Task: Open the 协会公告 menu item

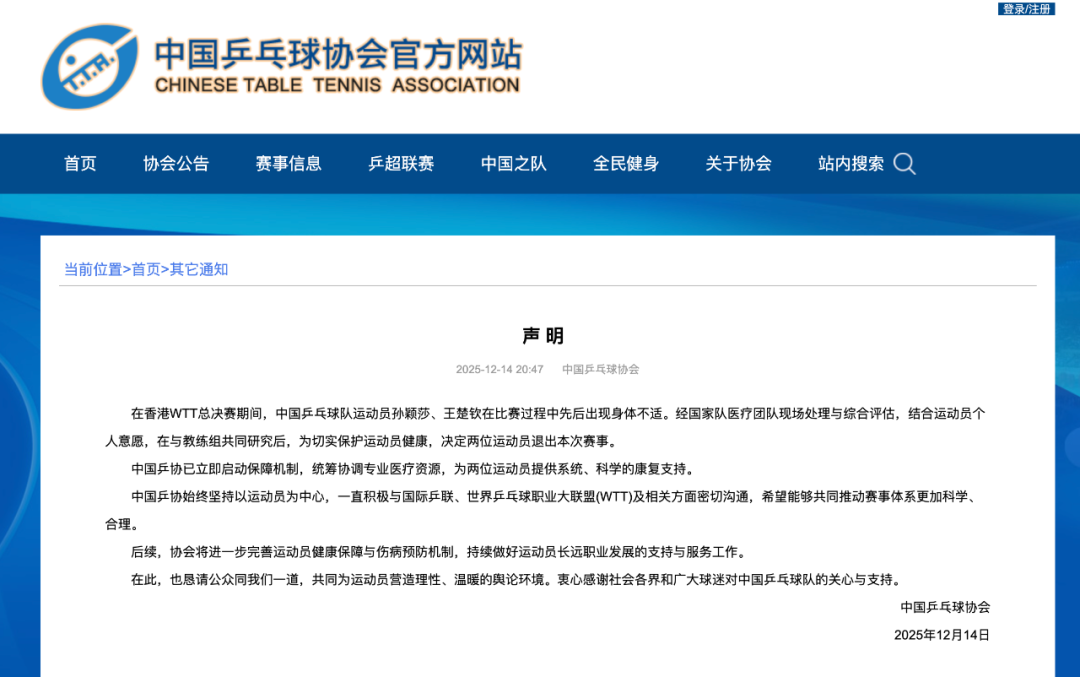Action: coord(176,164)
